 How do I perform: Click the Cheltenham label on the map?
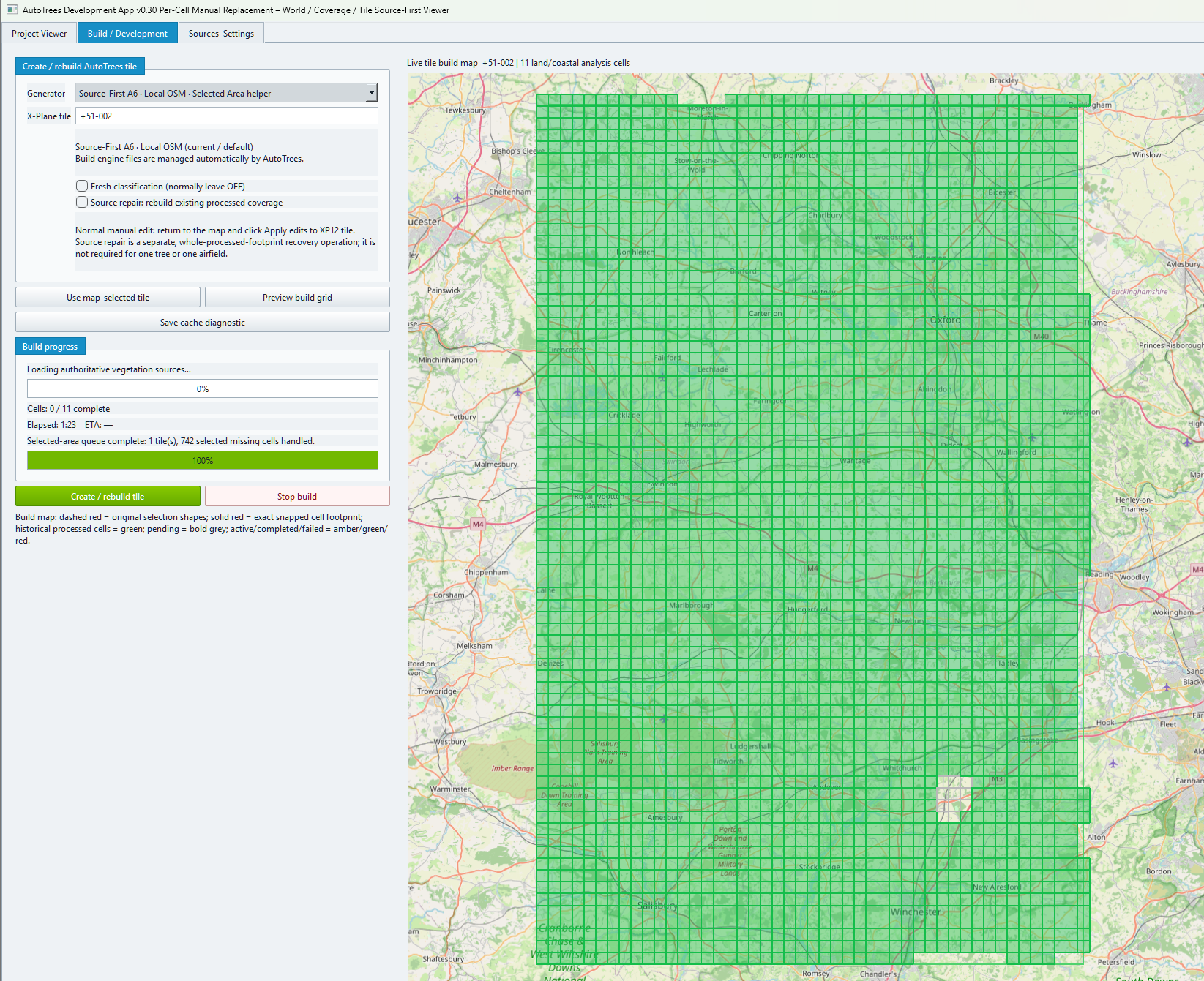[510, 192]
